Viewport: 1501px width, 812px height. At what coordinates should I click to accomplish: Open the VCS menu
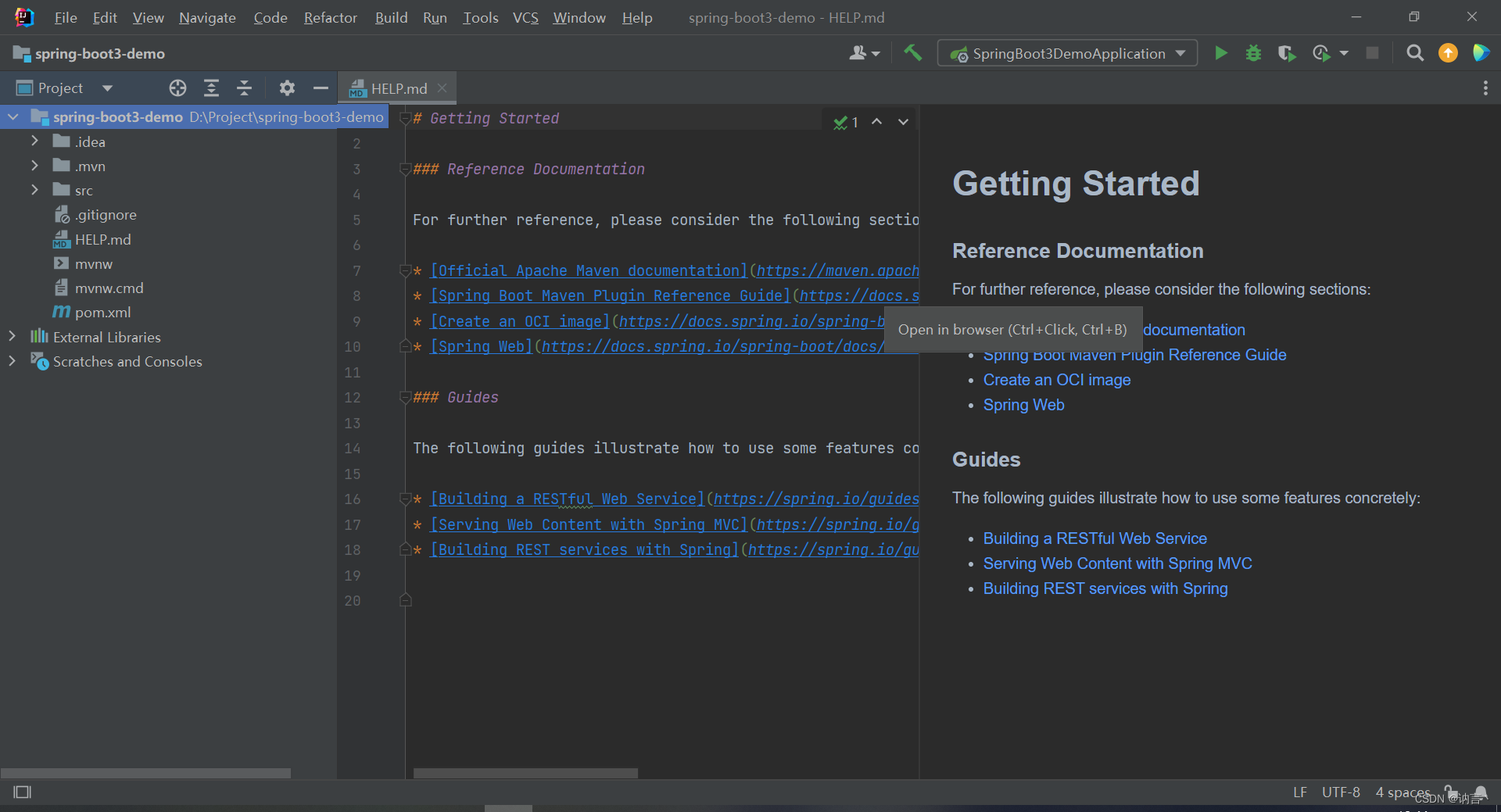pyautogui.click(x=525, y=17)
